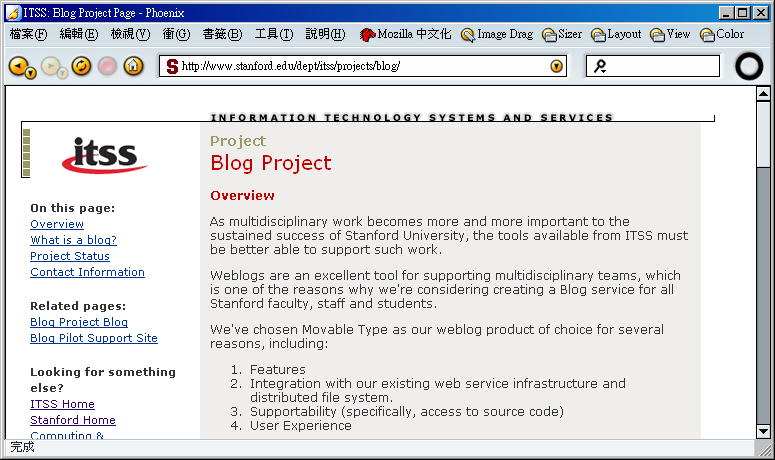Click the 'Related pages:' sidebar label

78,306
